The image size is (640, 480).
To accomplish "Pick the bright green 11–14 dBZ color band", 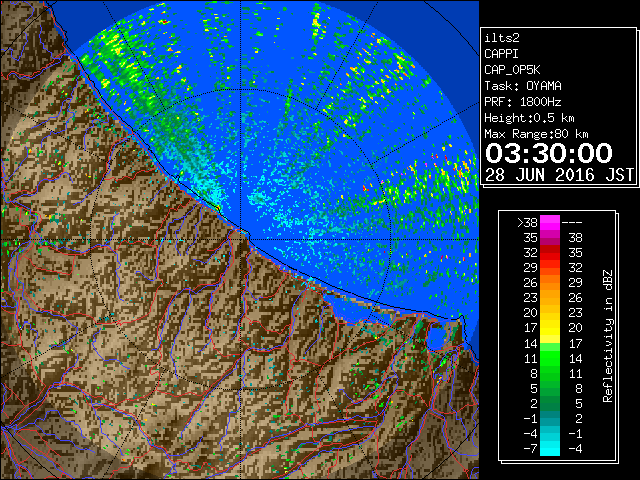I will 550,358.
